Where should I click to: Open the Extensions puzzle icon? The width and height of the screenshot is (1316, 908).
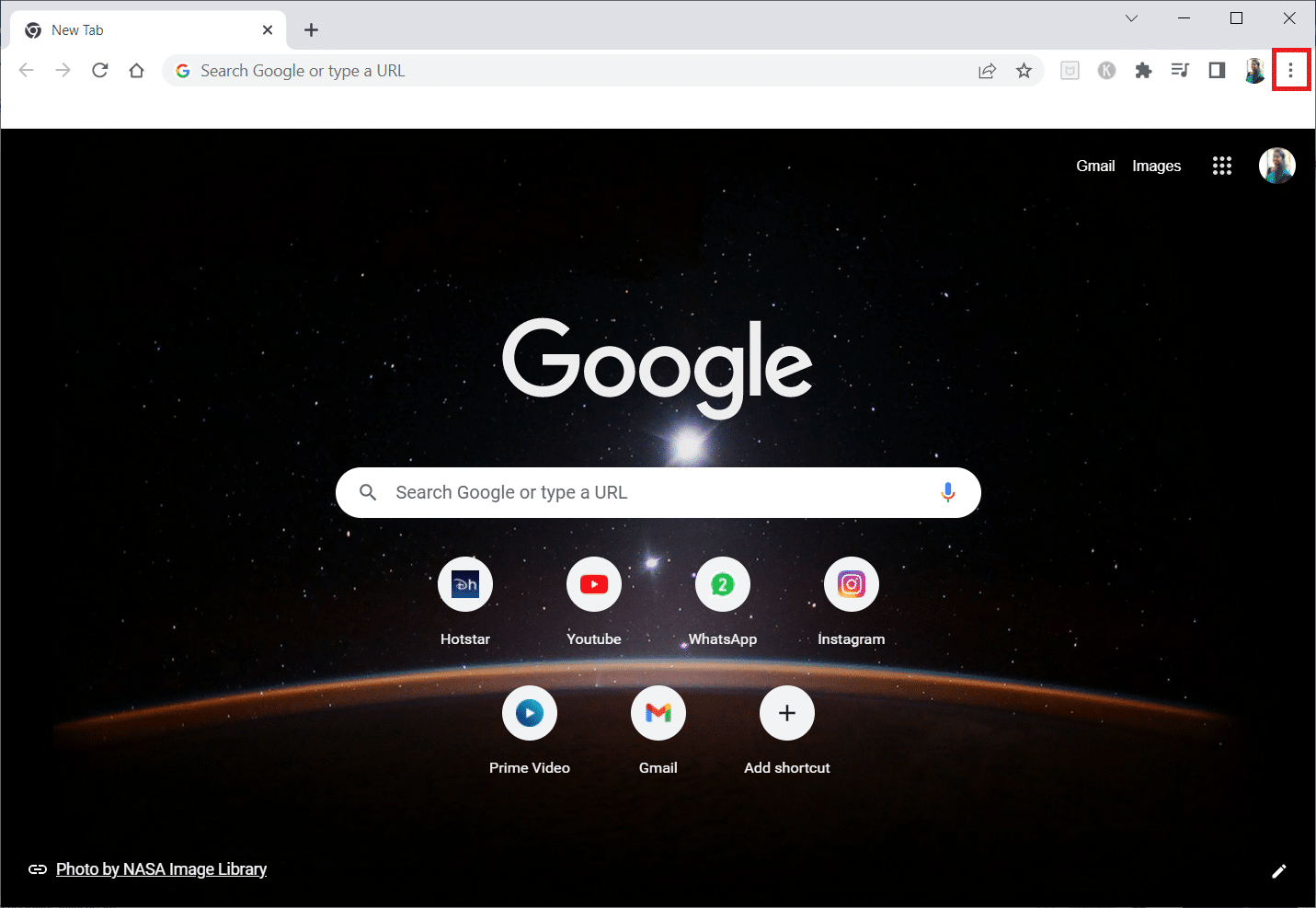(x=1143, y=71)
